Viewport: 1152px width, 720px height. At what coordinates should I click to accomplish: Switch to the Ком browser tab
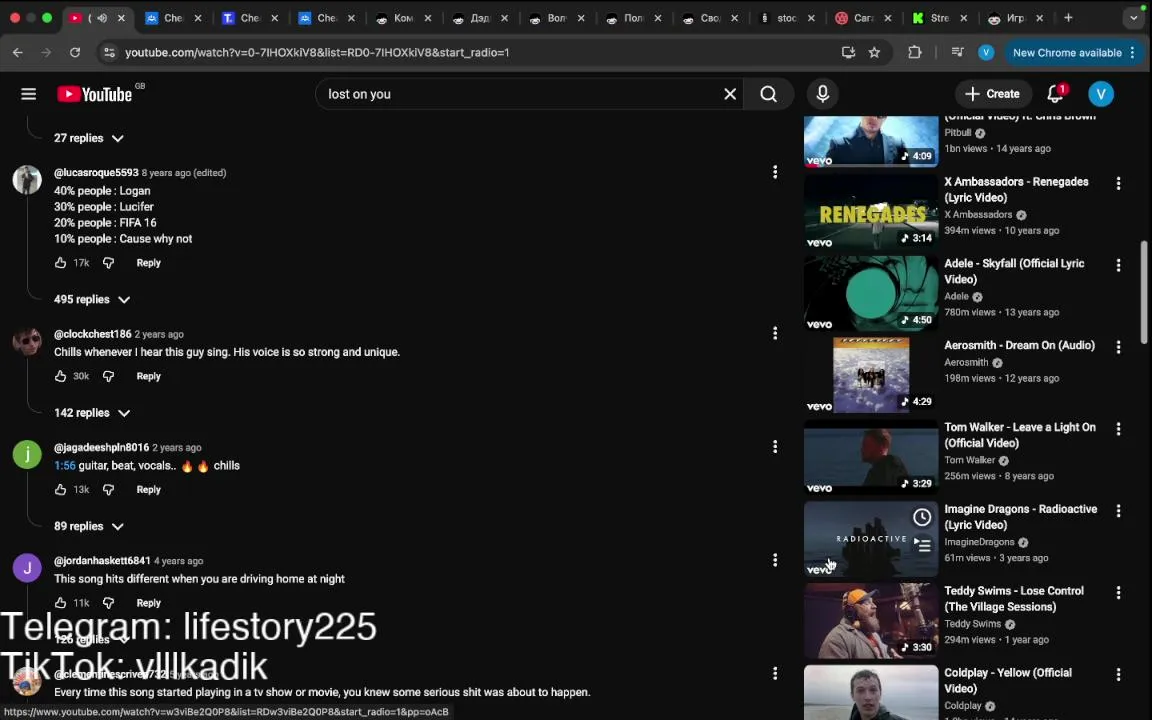point(404,18)
